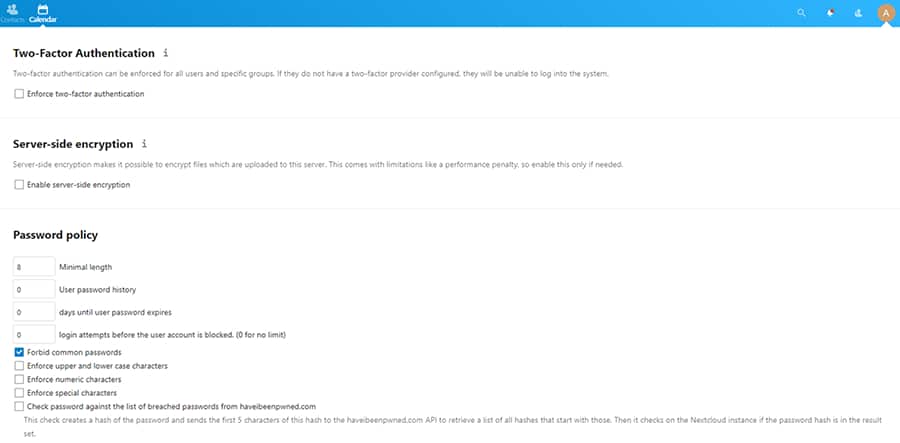Click info icon beside Server-side encryption
900x443 pixels.
coord(144,143)
